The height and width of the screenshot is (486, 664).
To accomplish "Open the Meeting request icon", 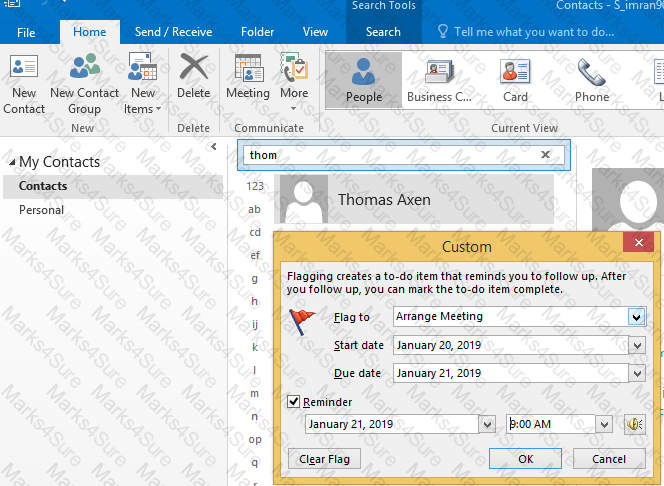I will [248, 68].
